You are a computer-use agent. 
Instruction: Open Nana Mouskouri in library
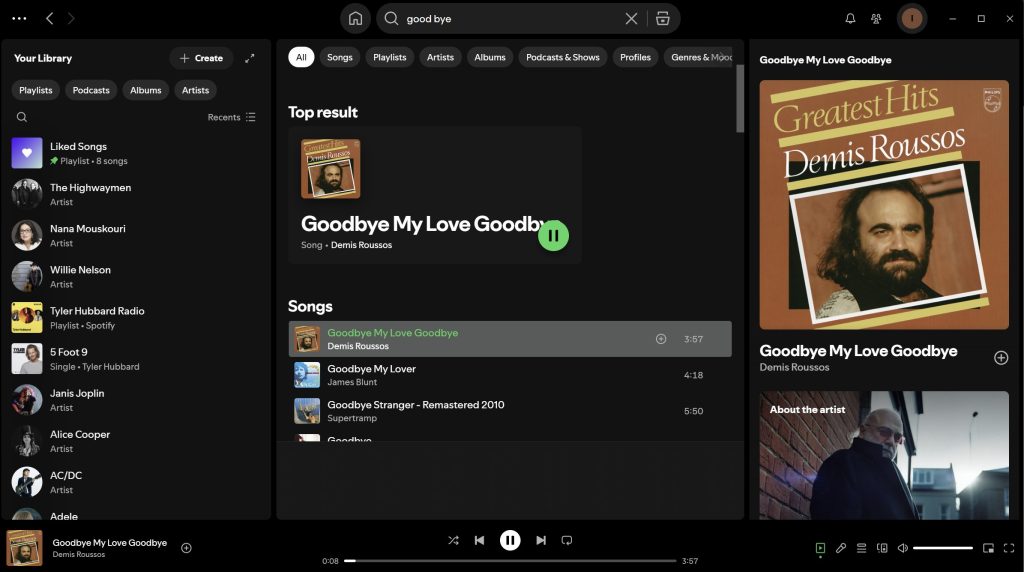click(136, 235)
